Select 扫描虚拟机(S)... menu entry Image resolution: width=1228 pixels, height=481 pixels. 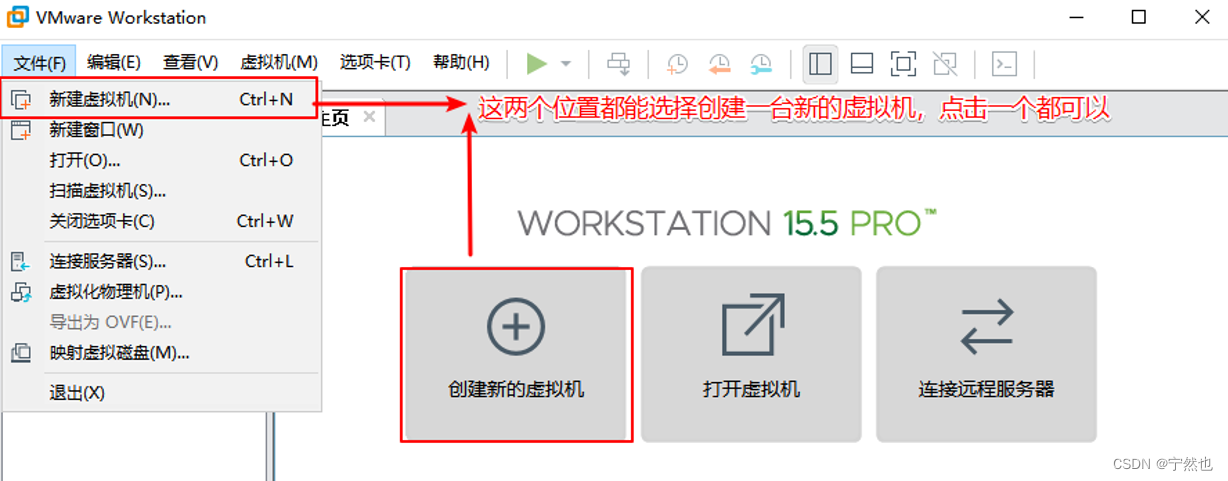[160, 191]
